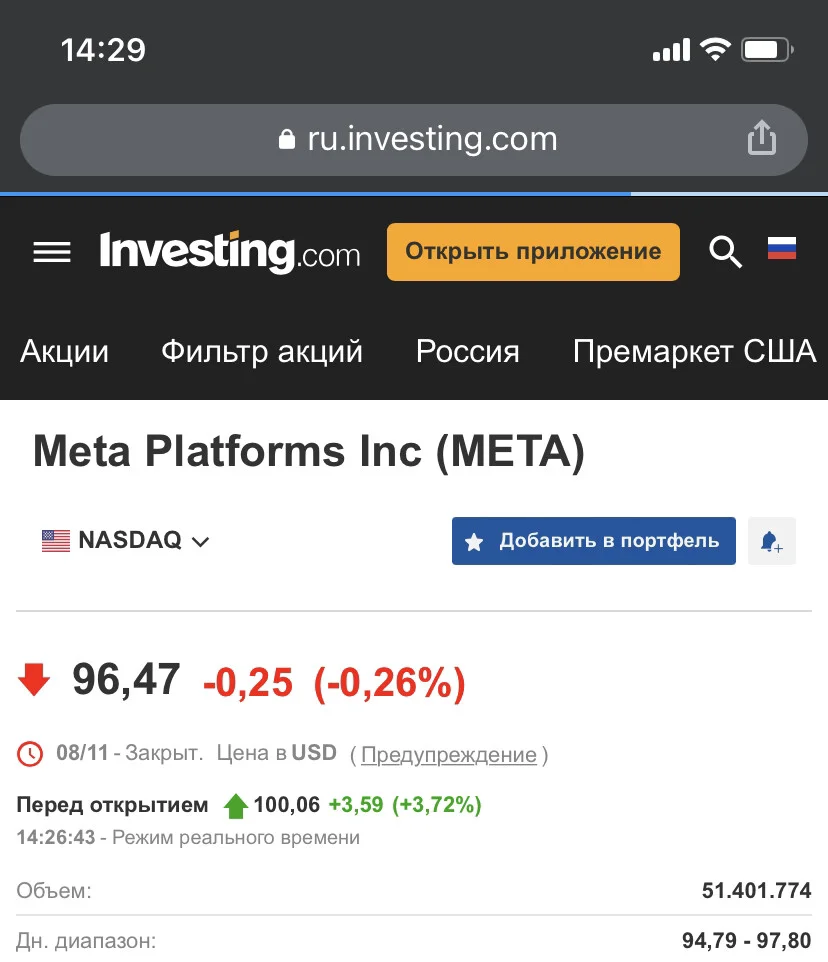Tap the bell alert icon
The height and width of the screenshot is (962, 828).
pos(772,541)
